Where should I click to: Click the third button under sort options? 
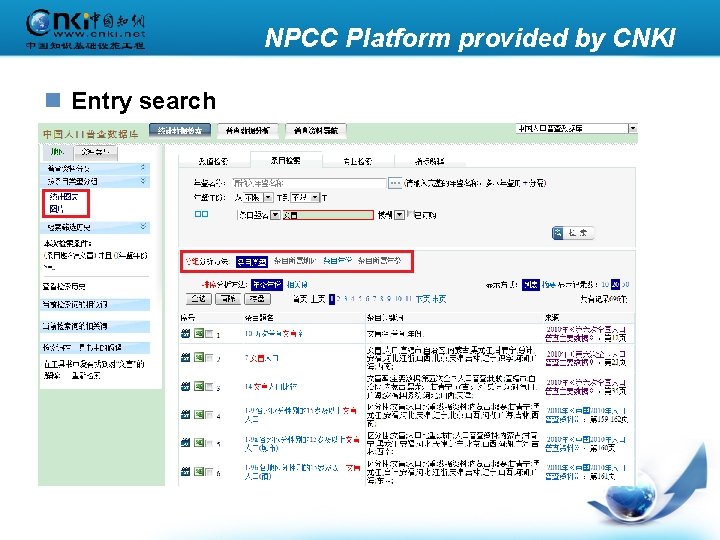click(257, 299)
